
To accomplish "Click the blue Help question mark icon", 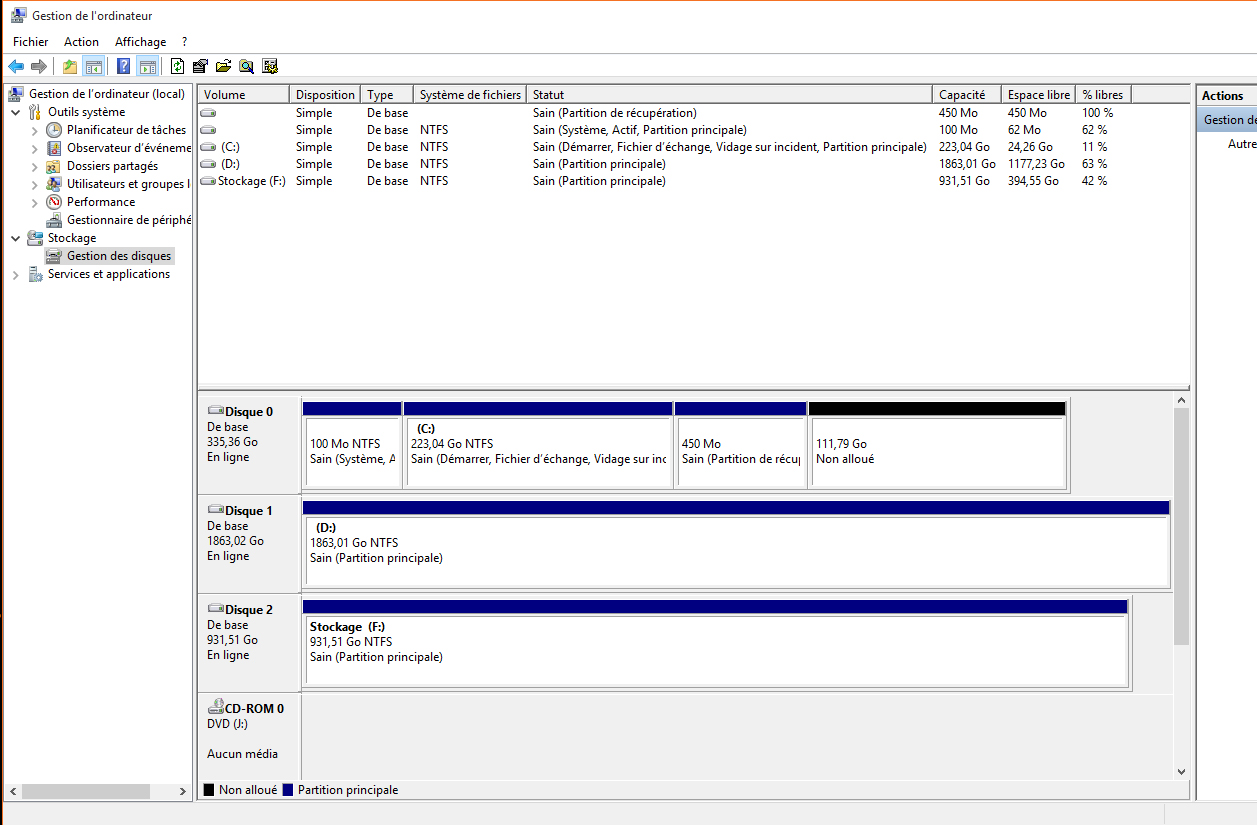I will point(123,67).
